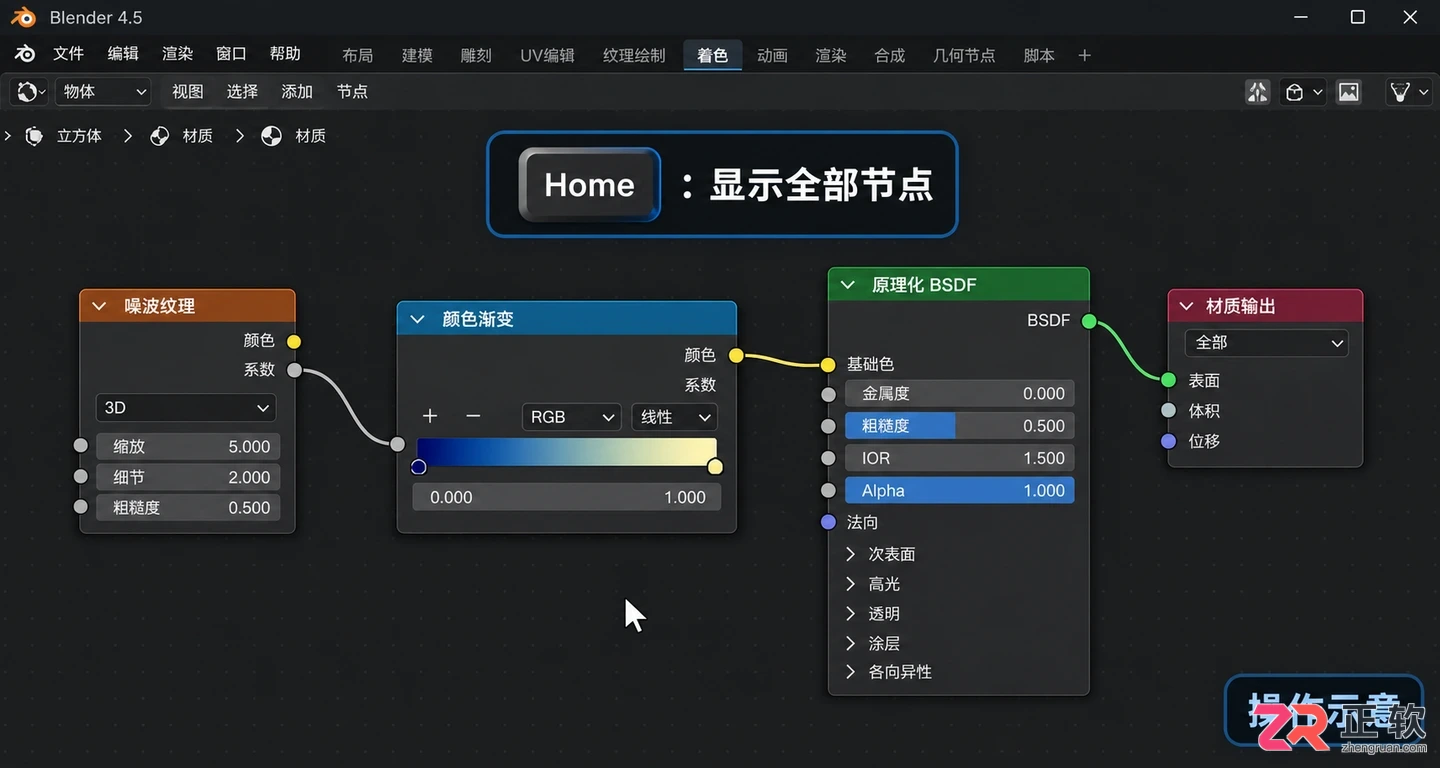Open the overlay filter dropdown
The image size is (1440, 768).
[x=1409, y=92]
